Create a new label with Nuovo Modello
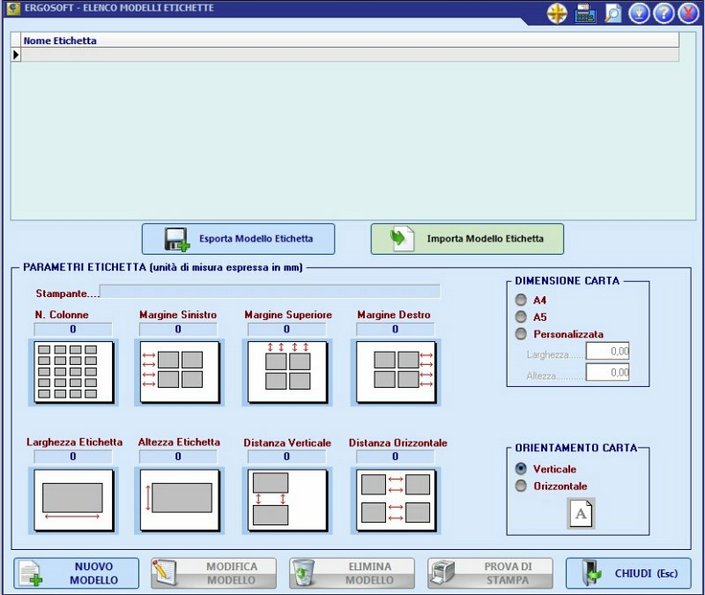 point(76,573)
